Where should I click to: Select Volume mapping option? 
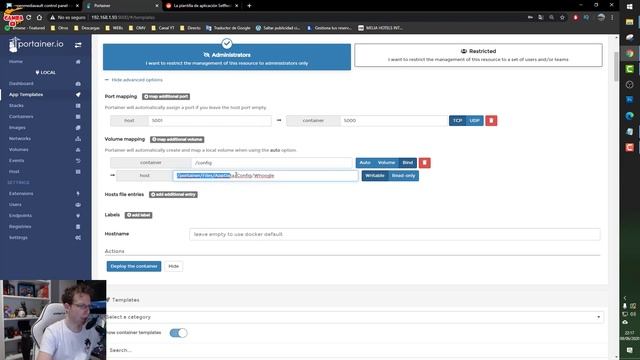(386, 163)
